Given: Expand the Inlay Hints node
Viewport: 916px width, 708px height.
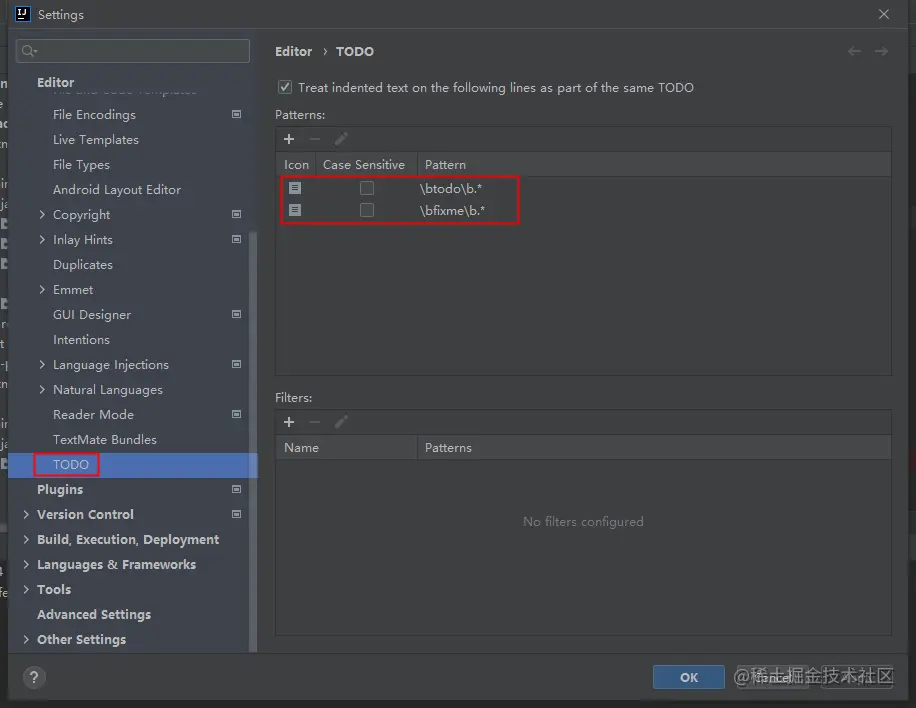Looking at the screenshot, I should 42,240.
